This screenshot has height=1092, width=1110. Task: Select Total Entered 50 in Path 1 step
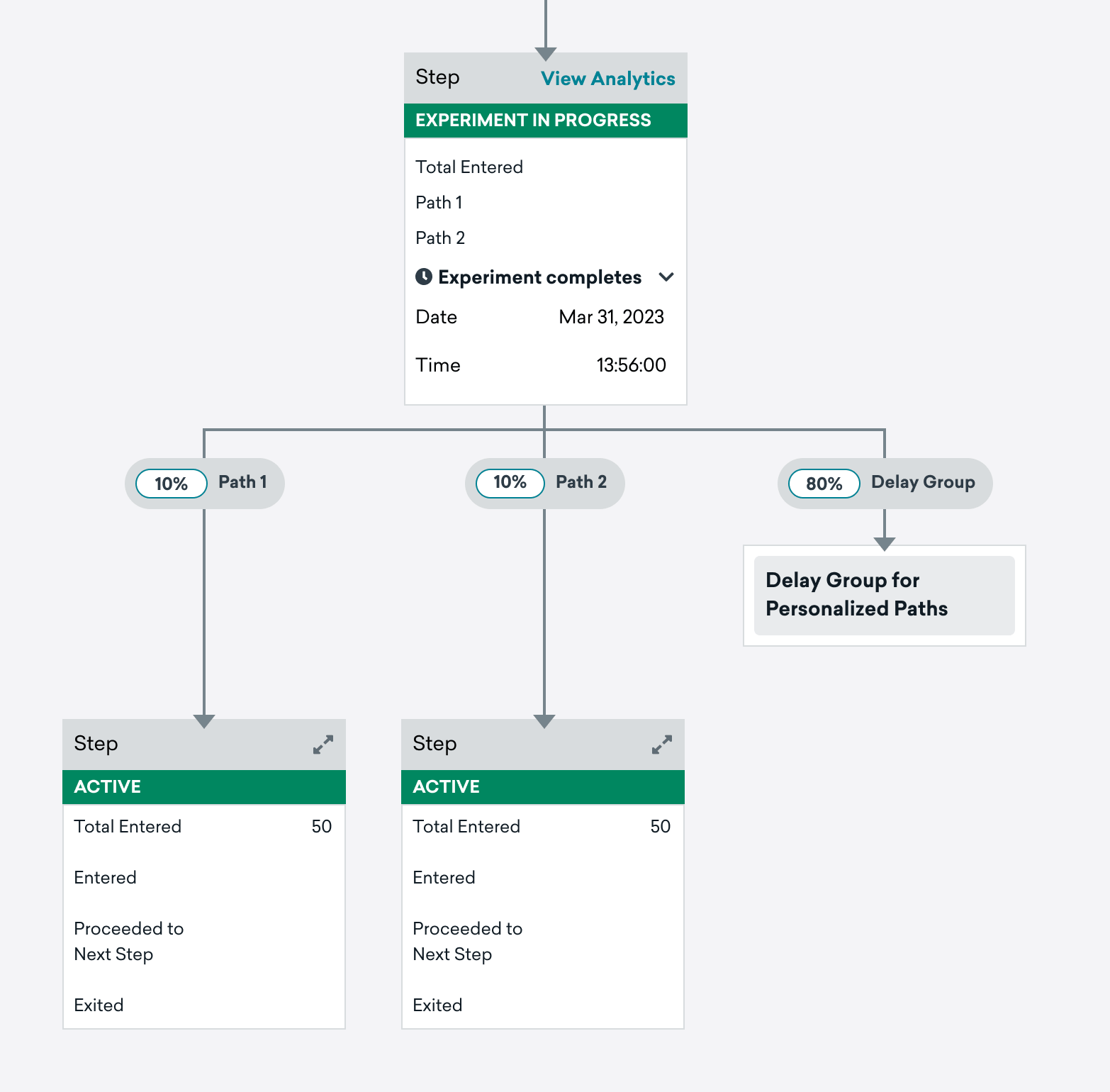click(204, 827)
